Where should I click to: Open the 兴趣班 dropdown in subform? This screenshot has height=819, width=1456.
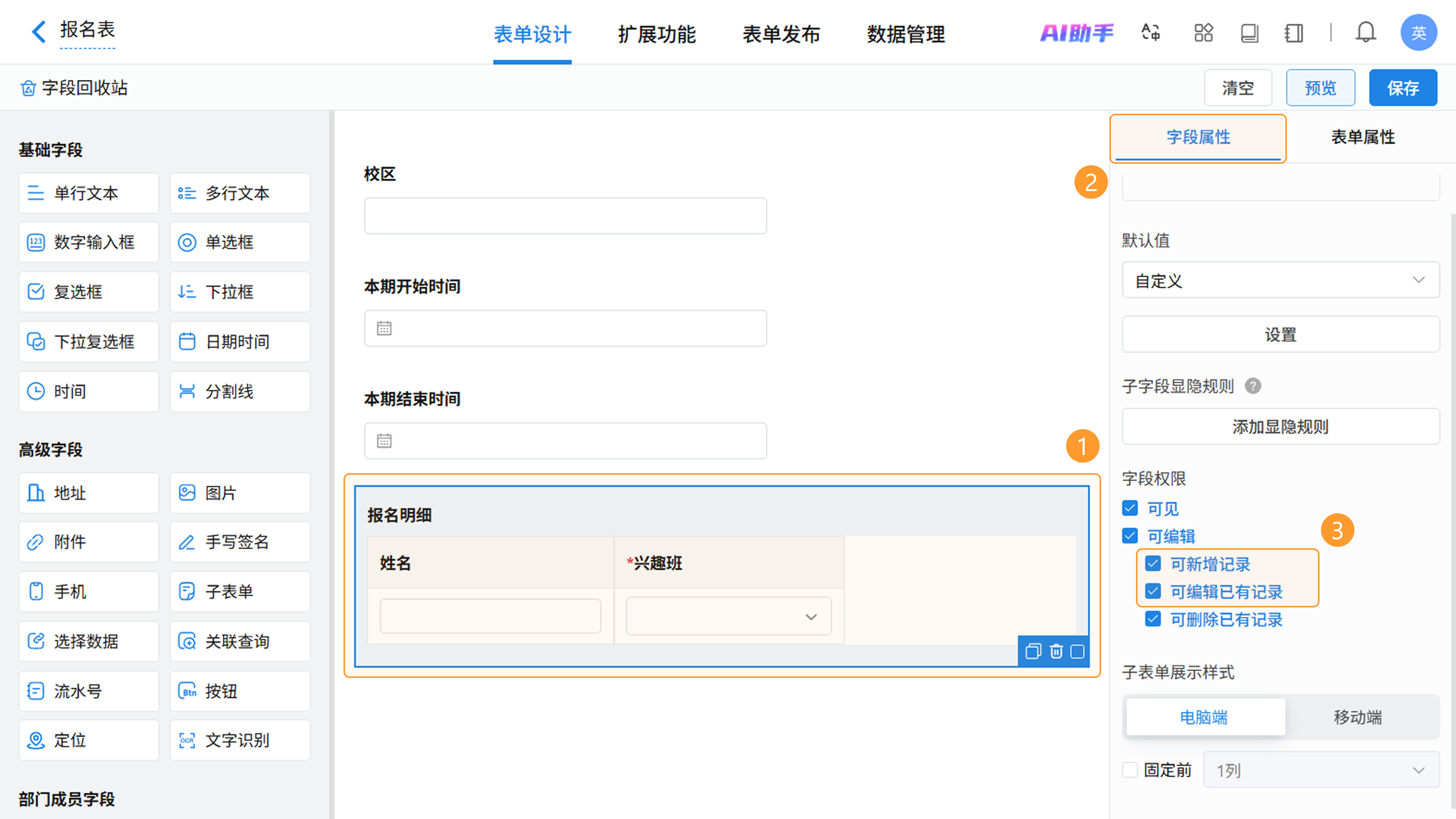(728, 617)
